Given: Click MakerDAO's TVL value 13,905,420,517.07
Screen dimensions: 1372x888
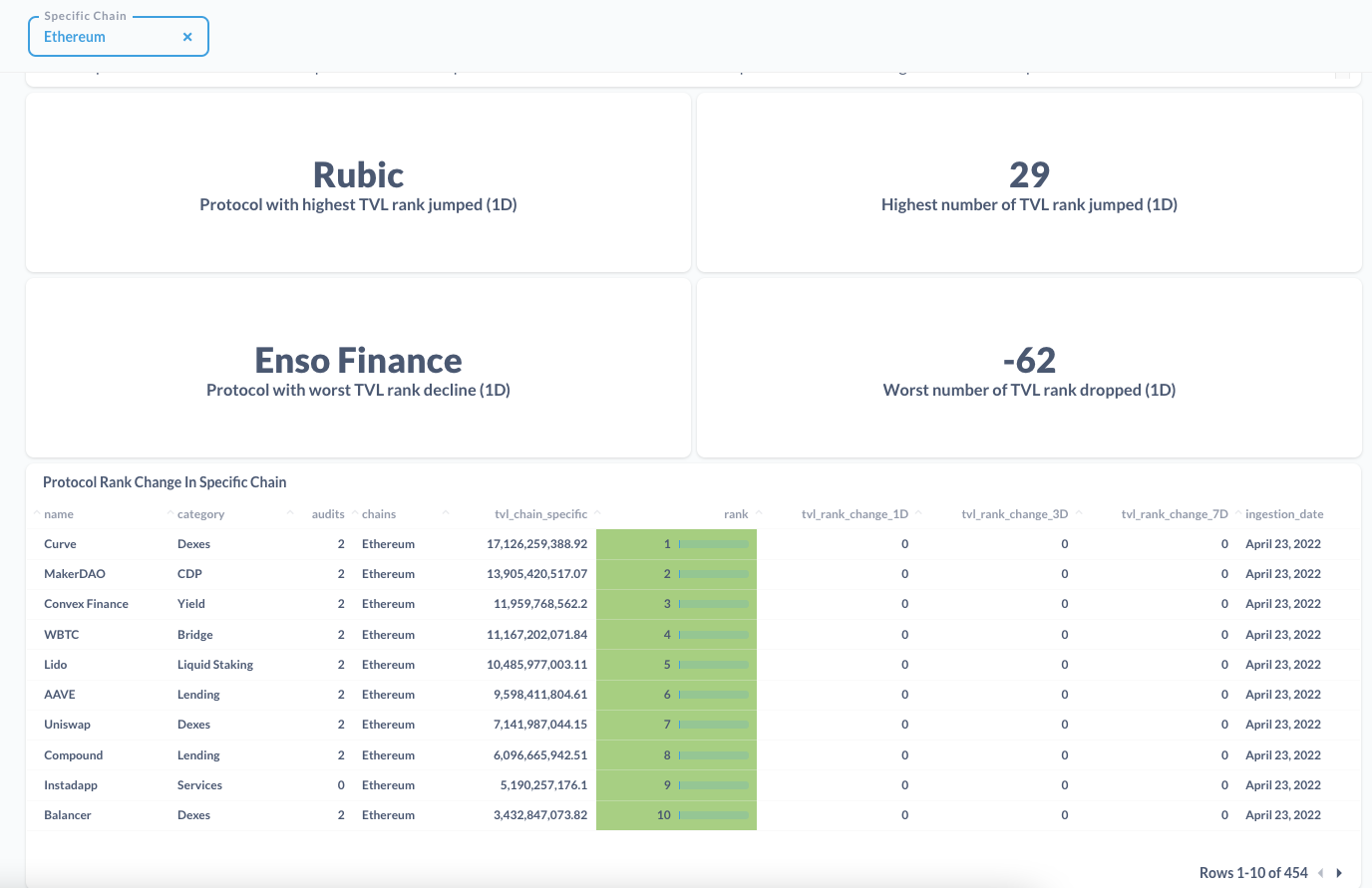Looking at the screenshot, I should [x=536, y=574].
